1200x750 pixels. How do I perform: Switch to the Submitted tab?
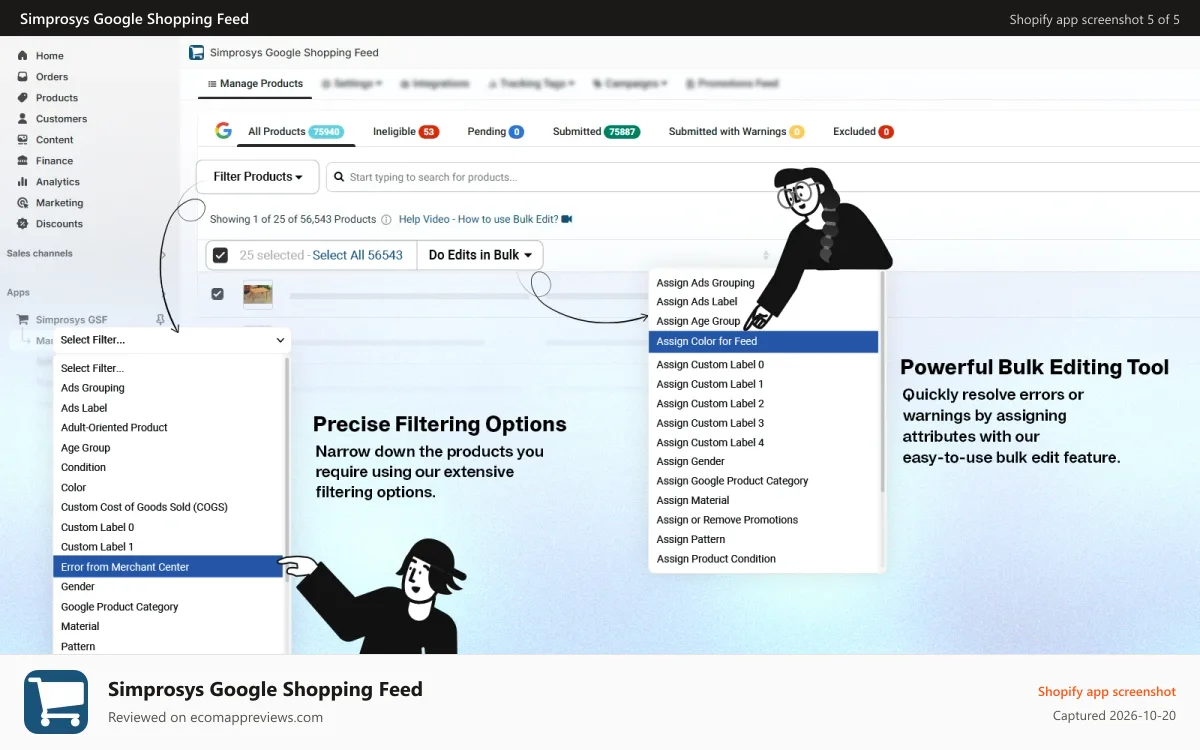[x=596, y=131]
